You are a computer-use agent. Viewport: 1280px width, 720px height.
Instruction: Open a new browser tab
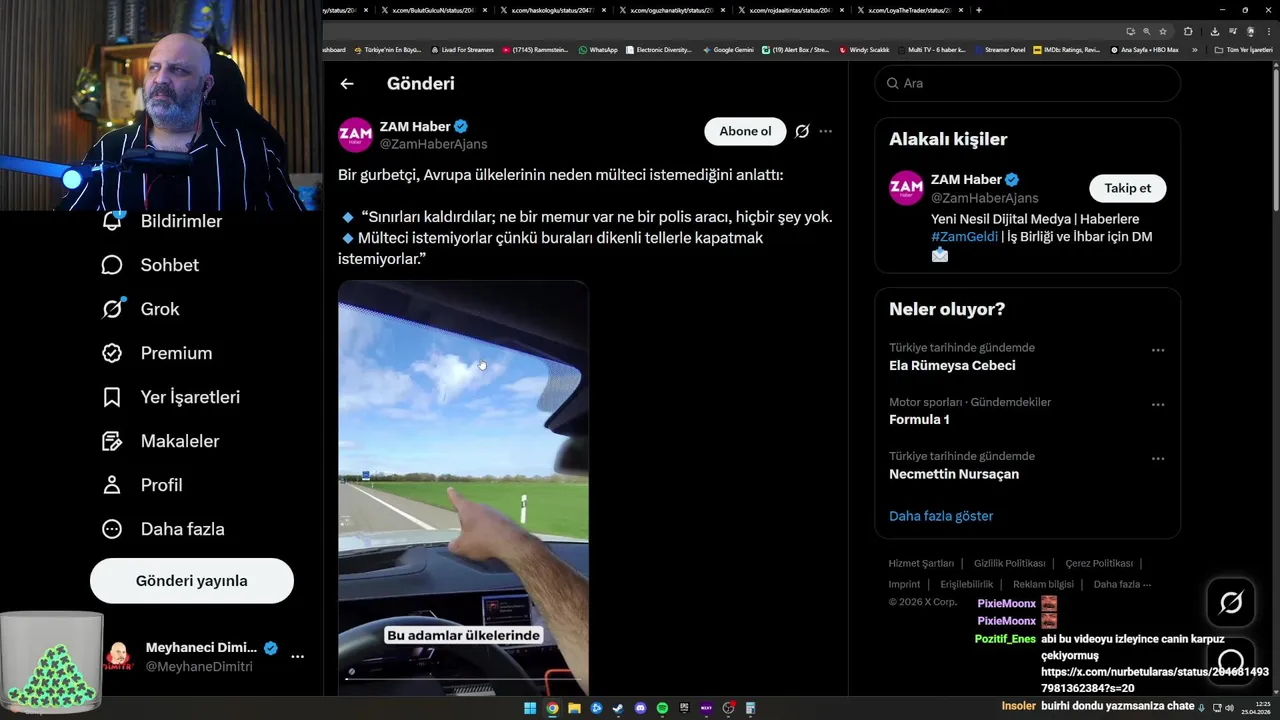978,10
